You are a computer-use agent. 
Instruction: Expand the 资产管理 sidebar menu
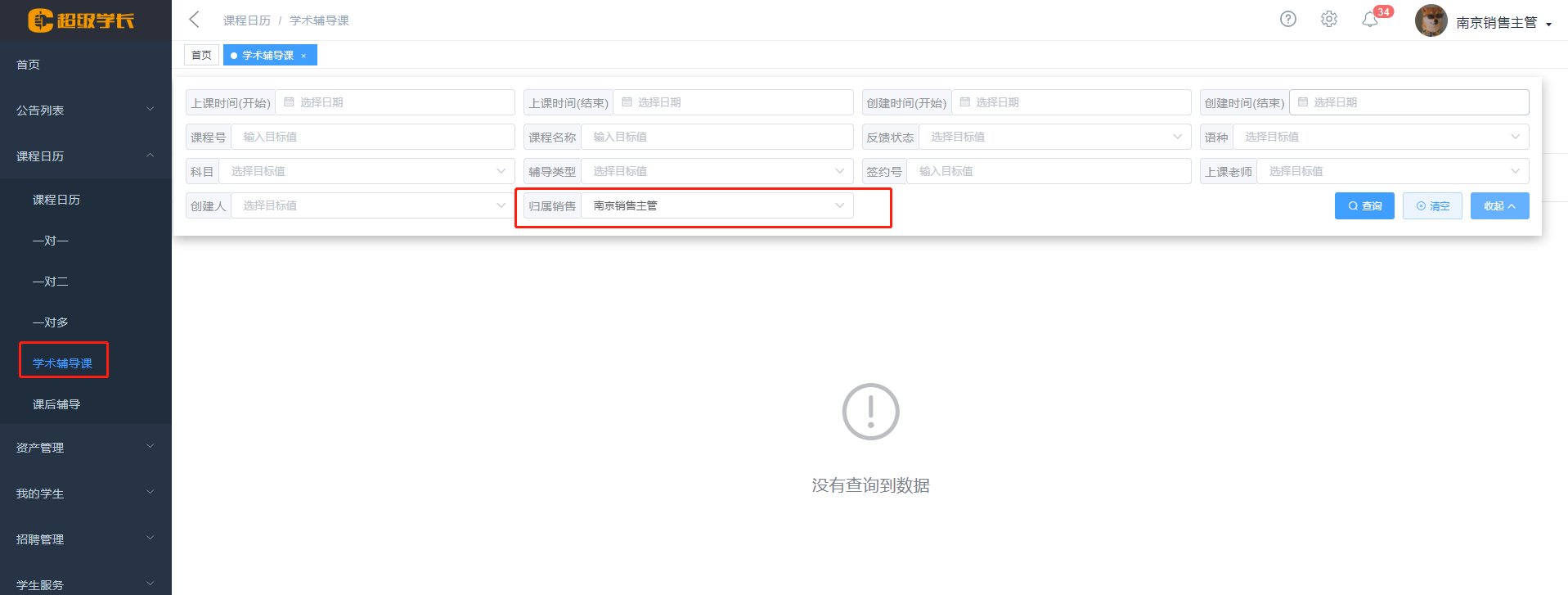[85, 447]
